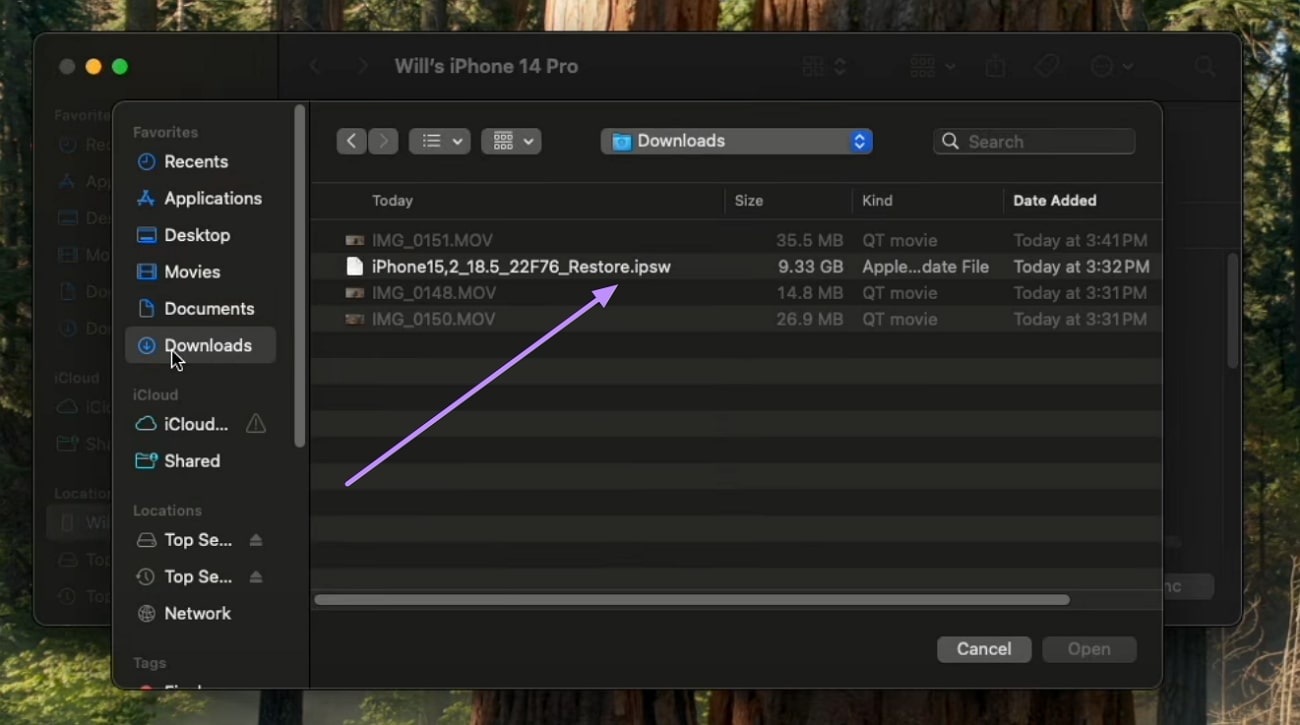
Task: Open the grouping options dropdown
Action: 511,141
